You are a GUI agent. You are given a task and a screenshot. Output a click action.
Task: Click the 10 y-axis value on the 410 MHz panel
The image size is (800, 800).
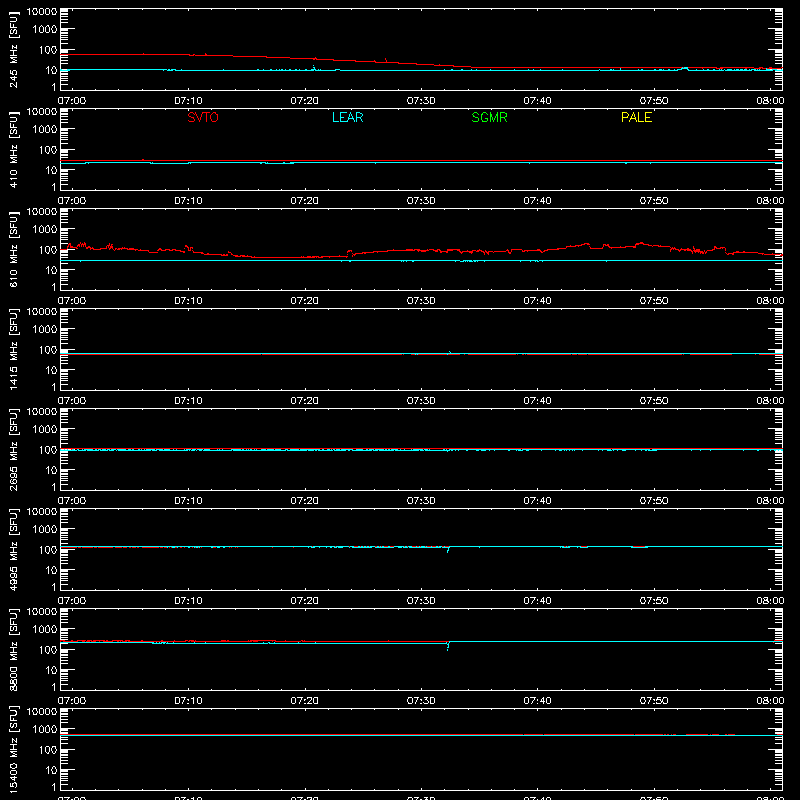pos(51,170)
